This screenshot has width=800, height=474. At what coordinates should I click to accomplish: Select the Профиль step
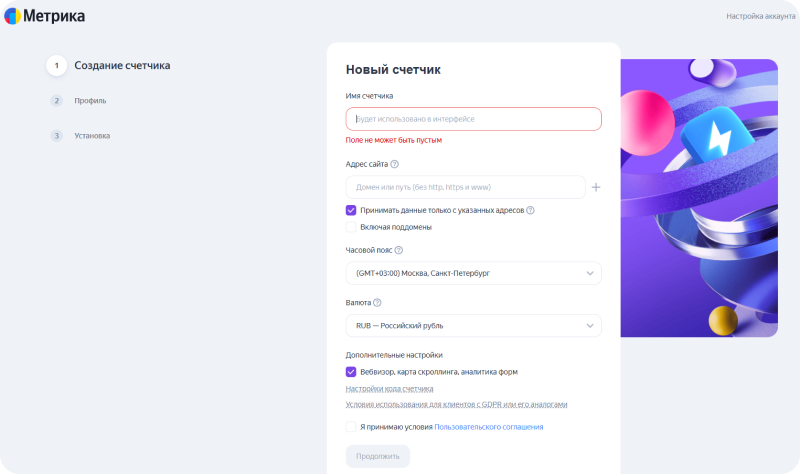coord(90,101)
